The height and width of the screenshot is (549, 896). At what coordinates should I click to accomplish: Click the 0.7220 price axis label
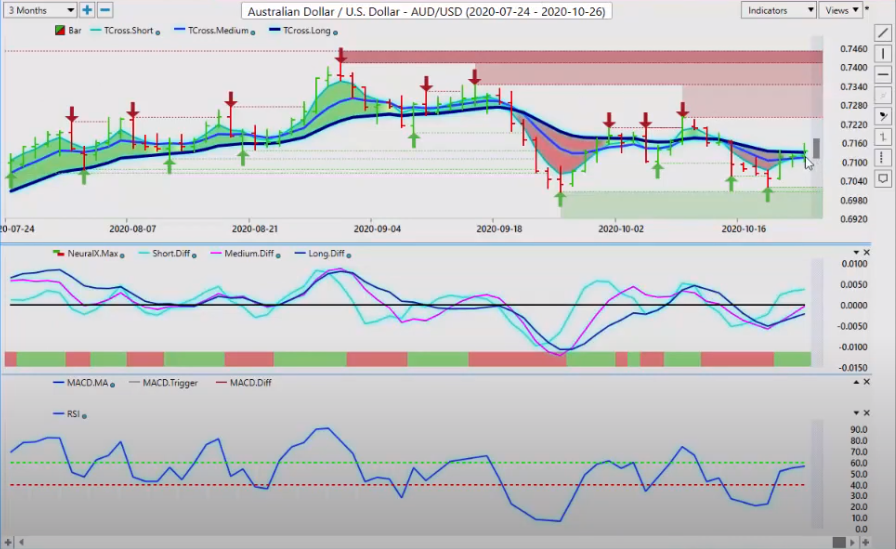(x=854, y=125)
